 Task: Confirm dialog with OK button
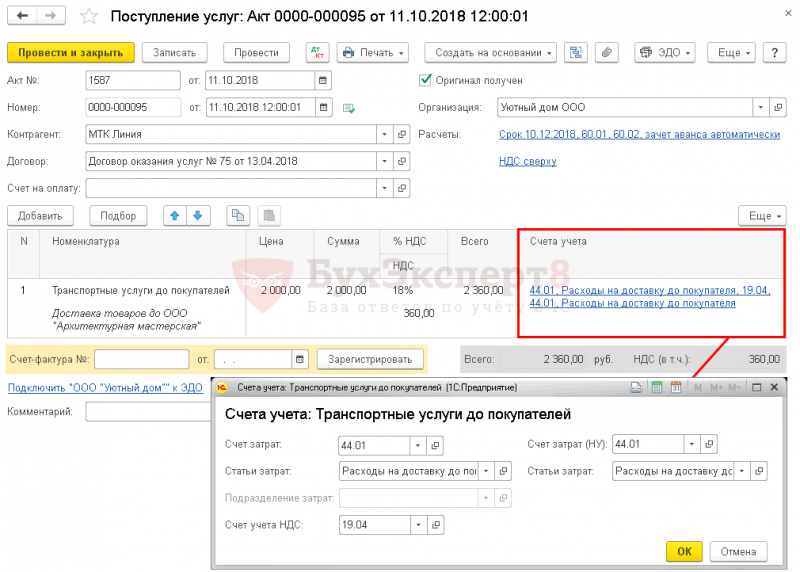pyautogui.click(x=684, y=552)
